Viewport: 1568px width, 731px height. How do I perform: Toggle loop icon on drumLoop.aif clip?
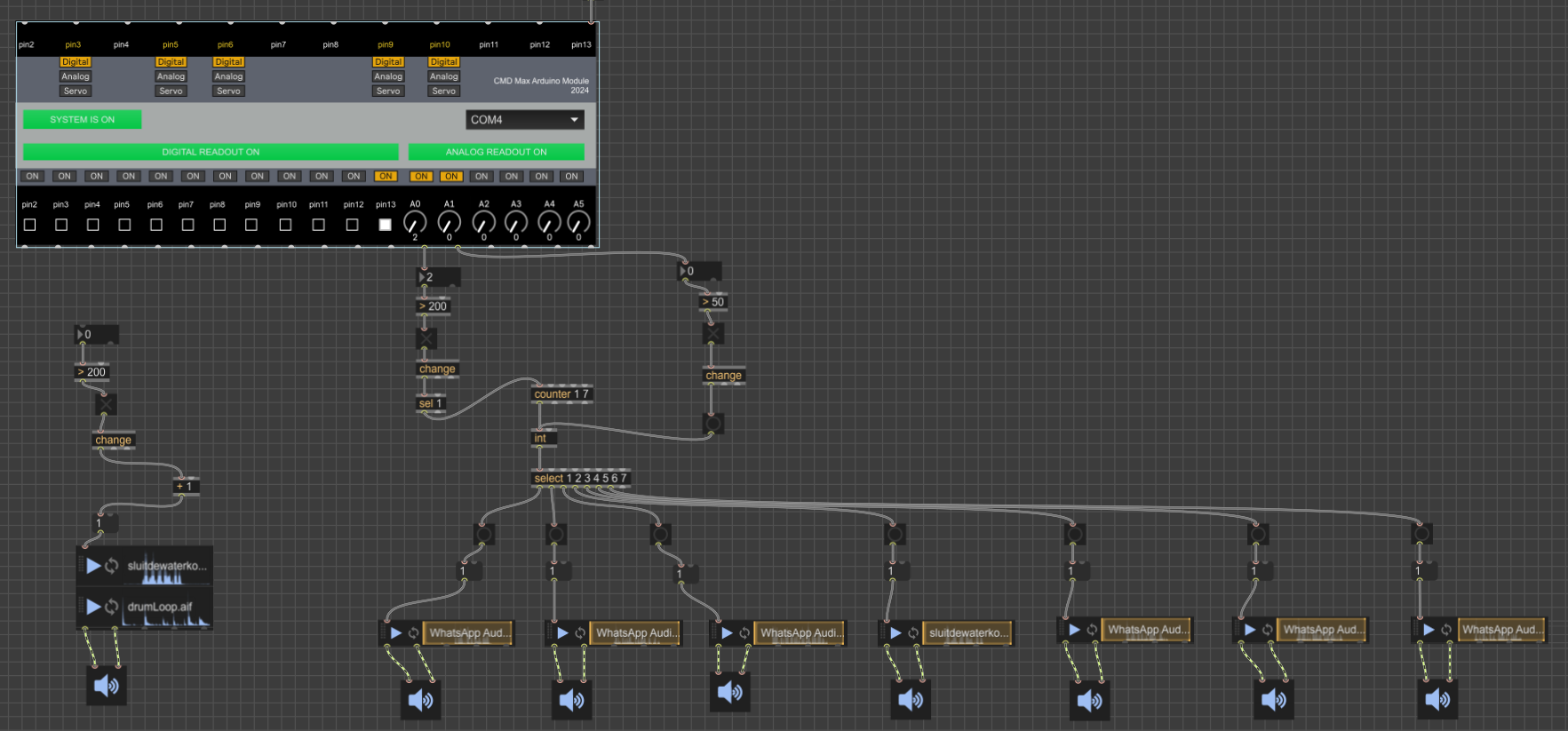(112, 607)
